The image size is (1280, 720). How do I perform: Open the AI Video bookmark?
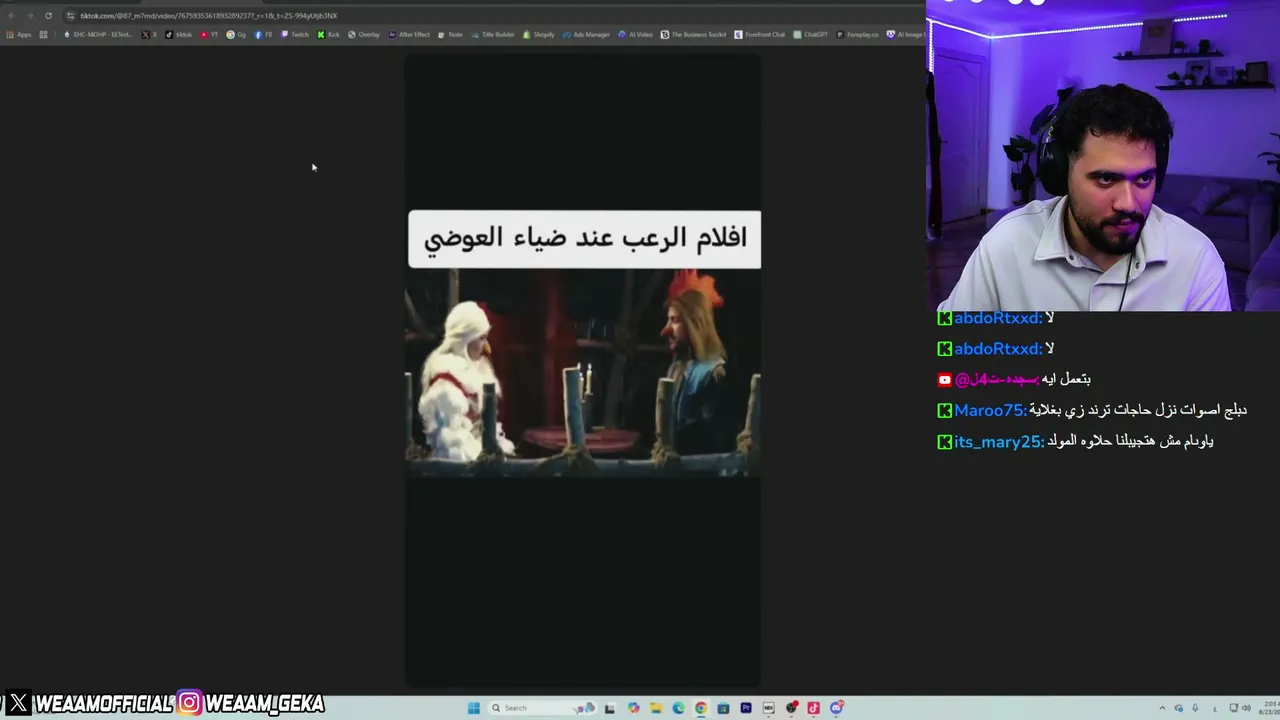pos(635,35)
